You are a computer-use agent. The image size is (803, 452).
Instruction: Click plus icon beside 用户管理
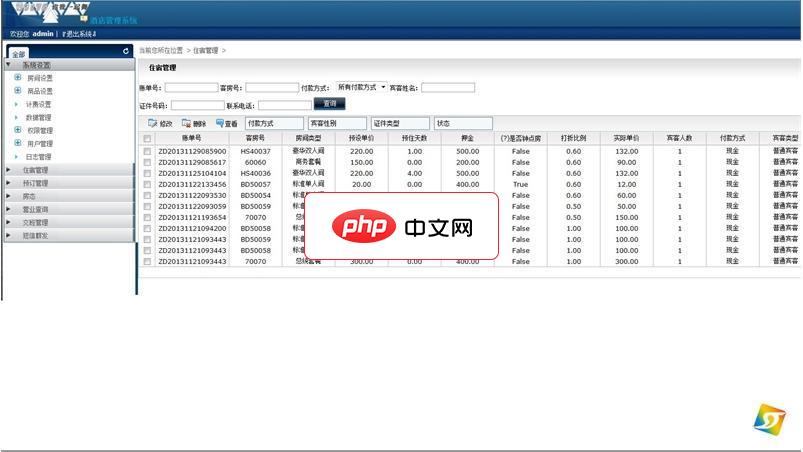18,143
